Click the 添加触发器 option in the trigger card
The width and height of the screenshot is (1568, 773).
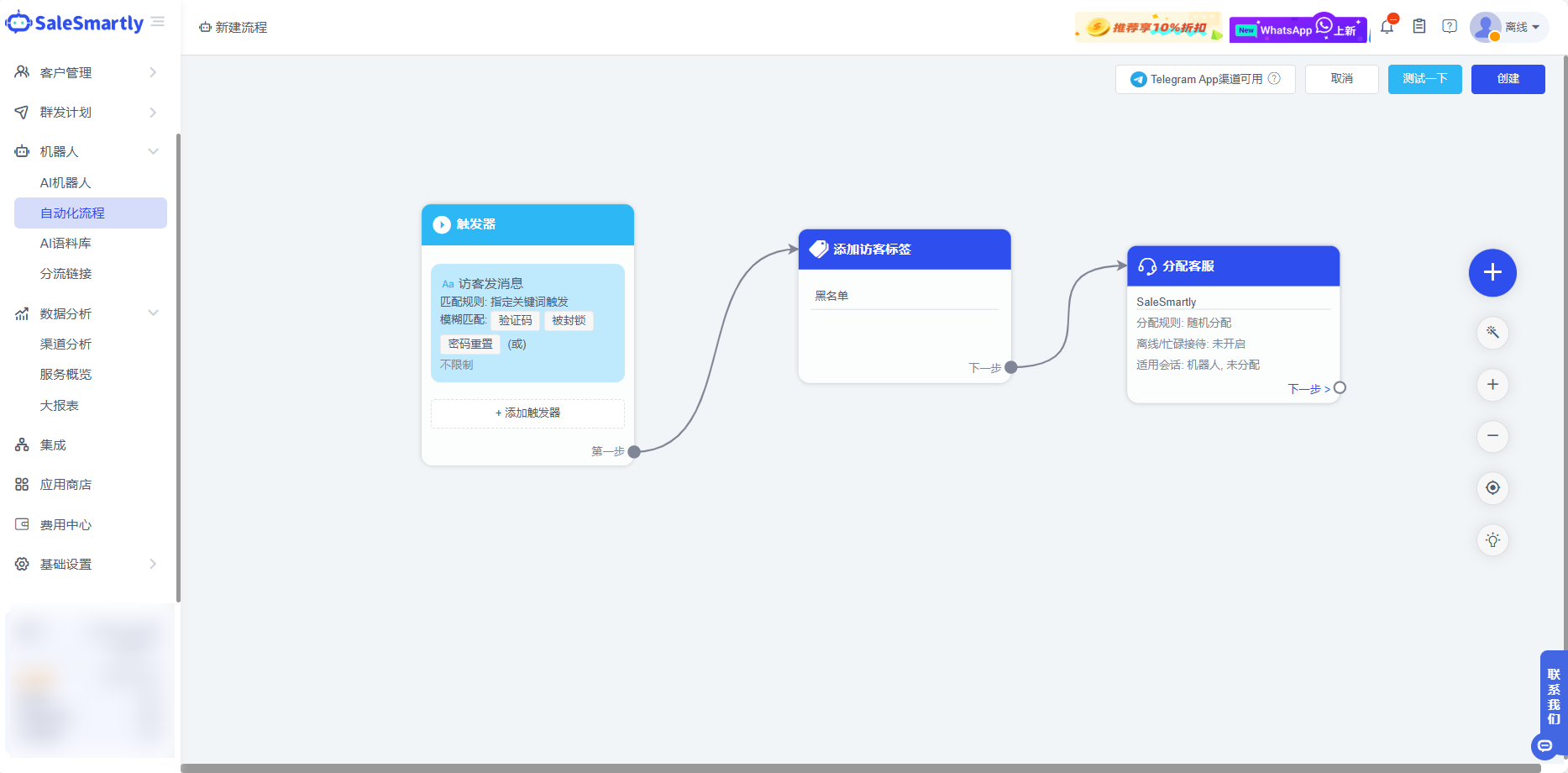point(527,413)
